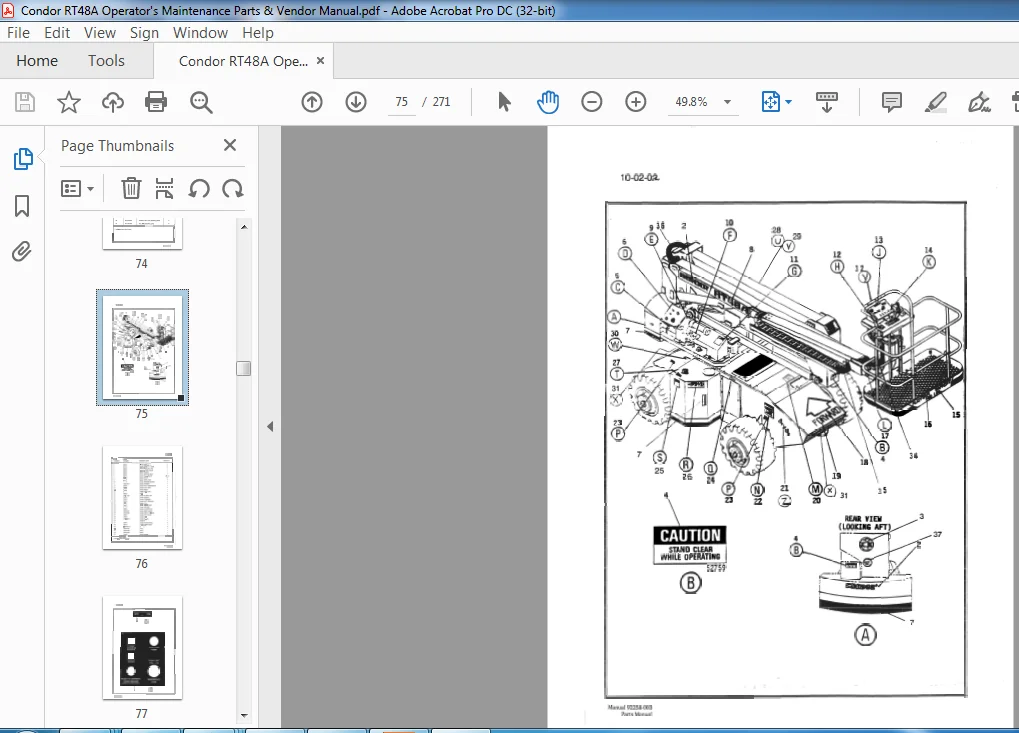Open the Sign menu
This screenshot has height=733, width=1019.
[144, 32]
